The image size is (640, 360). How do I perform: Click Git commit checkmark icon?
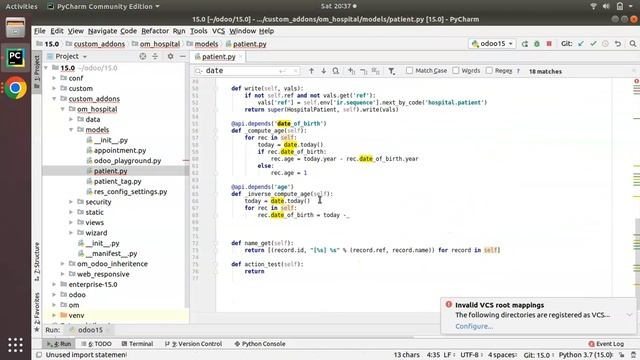593,44
